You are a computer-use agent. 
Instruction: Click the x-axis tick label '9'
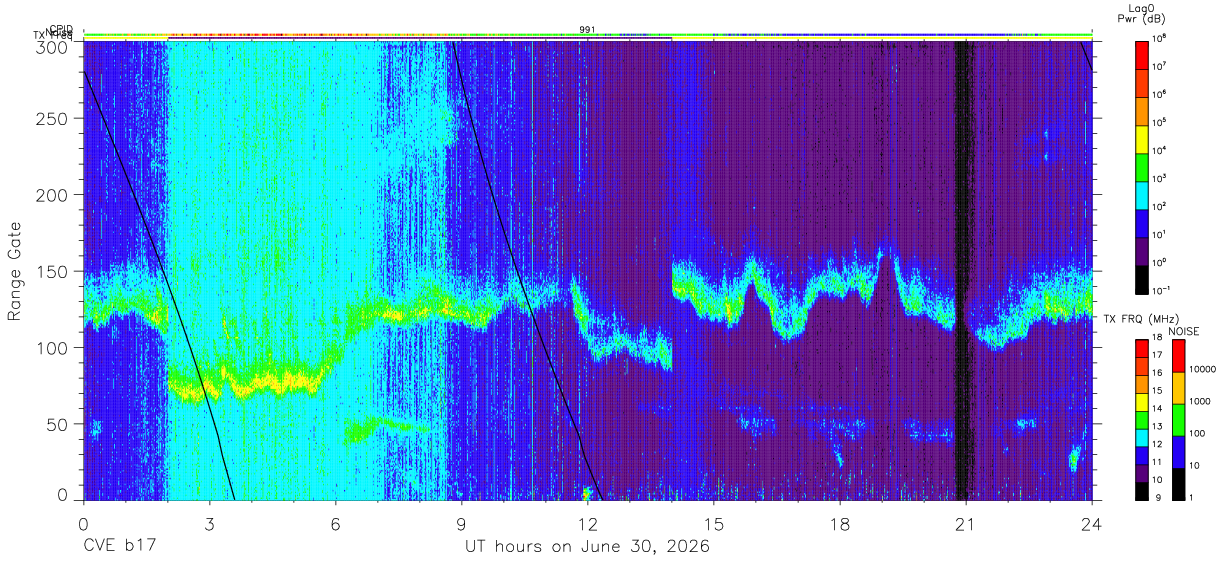click(x=461, y=523)
